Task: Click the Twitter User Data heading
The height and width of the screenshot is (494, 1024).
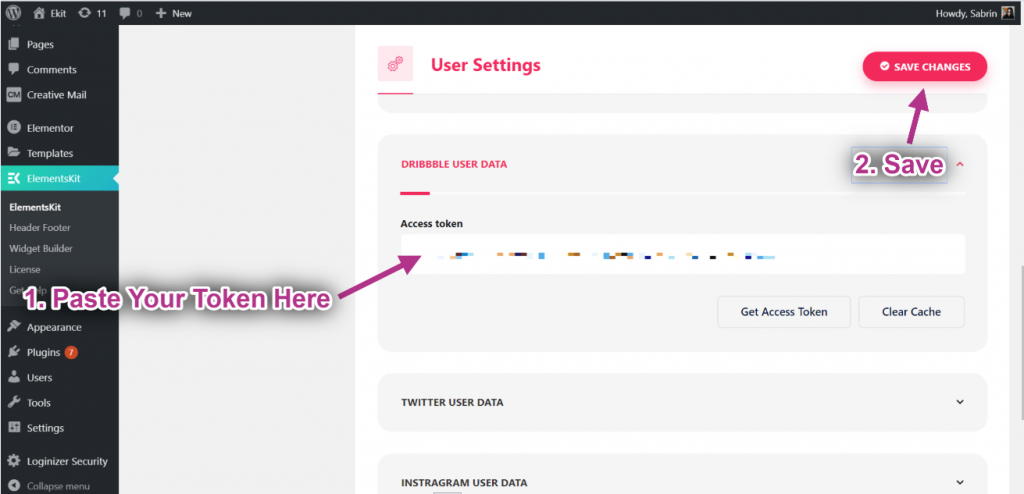Action: pyautogui.click(x=452, y=403)
